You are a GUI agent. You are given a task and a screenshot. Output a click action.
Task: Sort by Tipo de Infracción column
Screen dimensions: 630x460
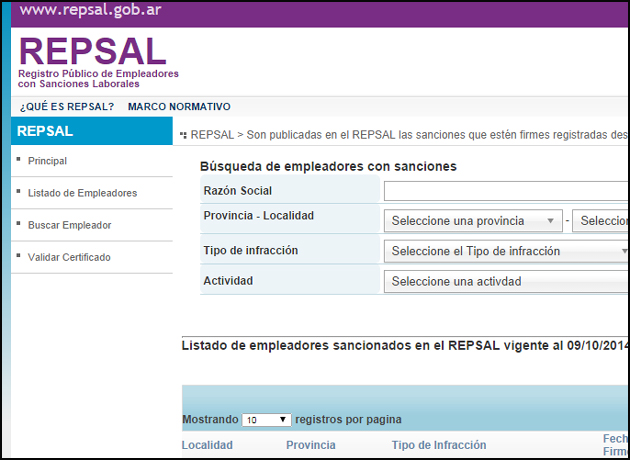point(439,445)
